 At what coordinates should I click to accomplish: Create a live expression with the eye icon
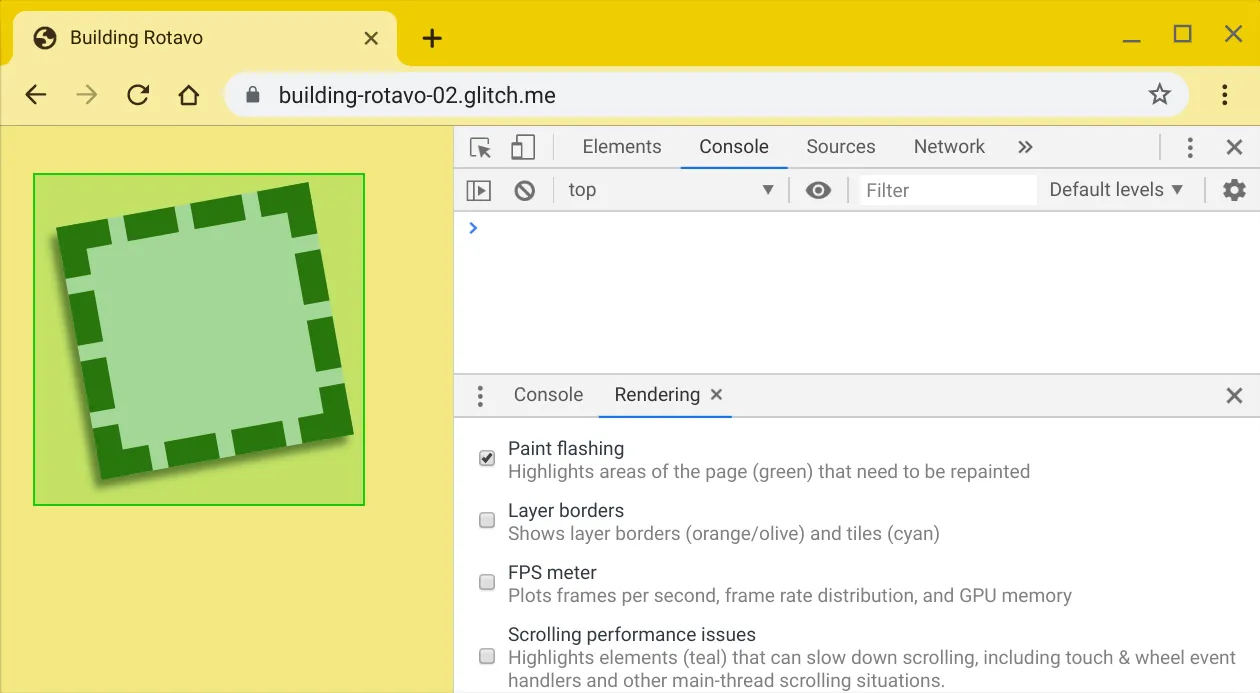point(819,190)
